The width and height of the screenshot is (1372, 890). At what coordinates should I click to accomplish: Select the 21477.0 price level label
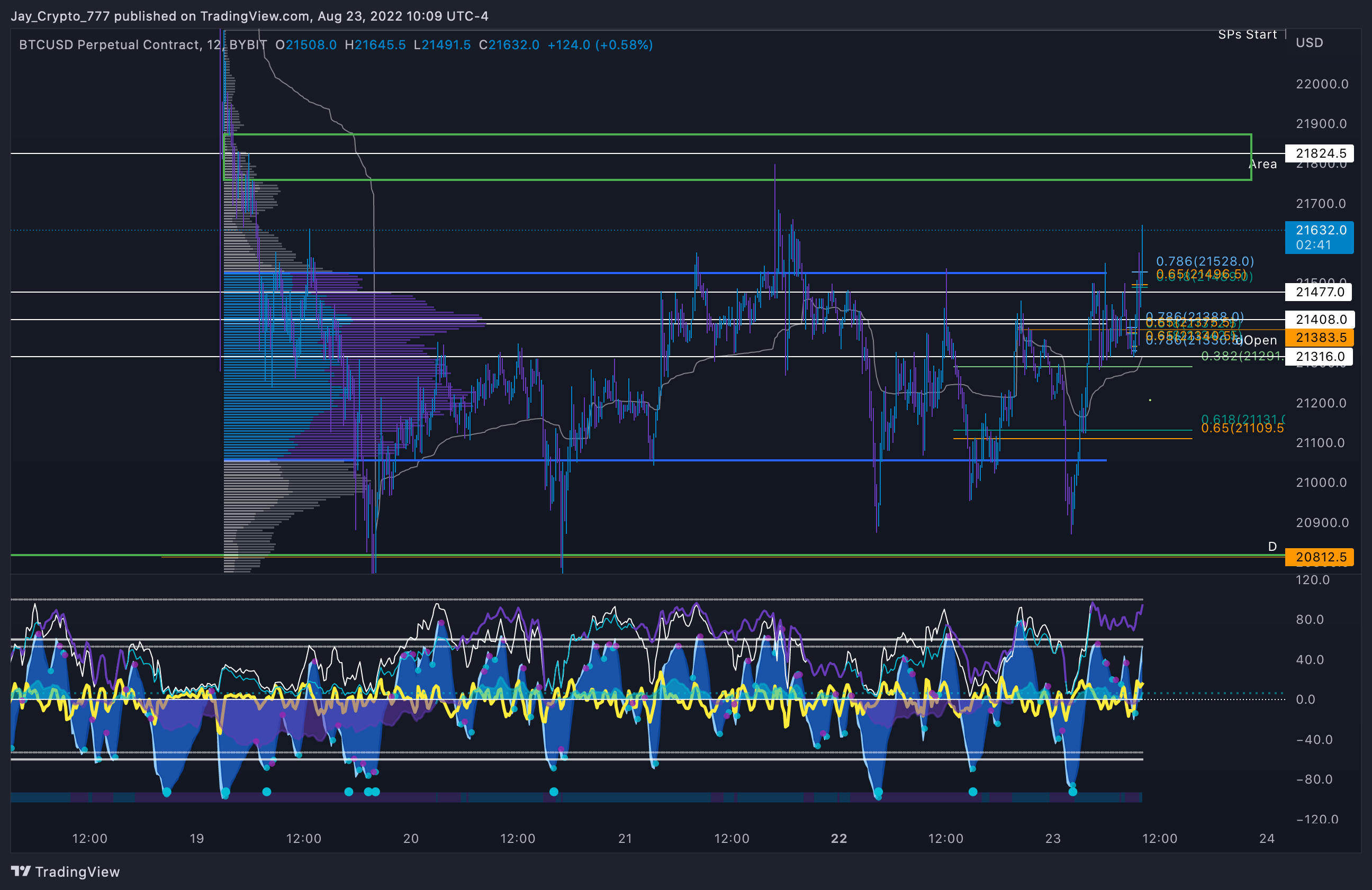coord(1319,292)
